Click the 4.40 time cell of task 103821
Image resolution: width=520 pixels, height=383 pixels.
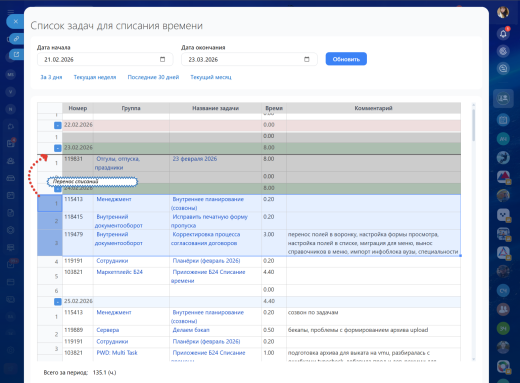[x=274, y=276]
